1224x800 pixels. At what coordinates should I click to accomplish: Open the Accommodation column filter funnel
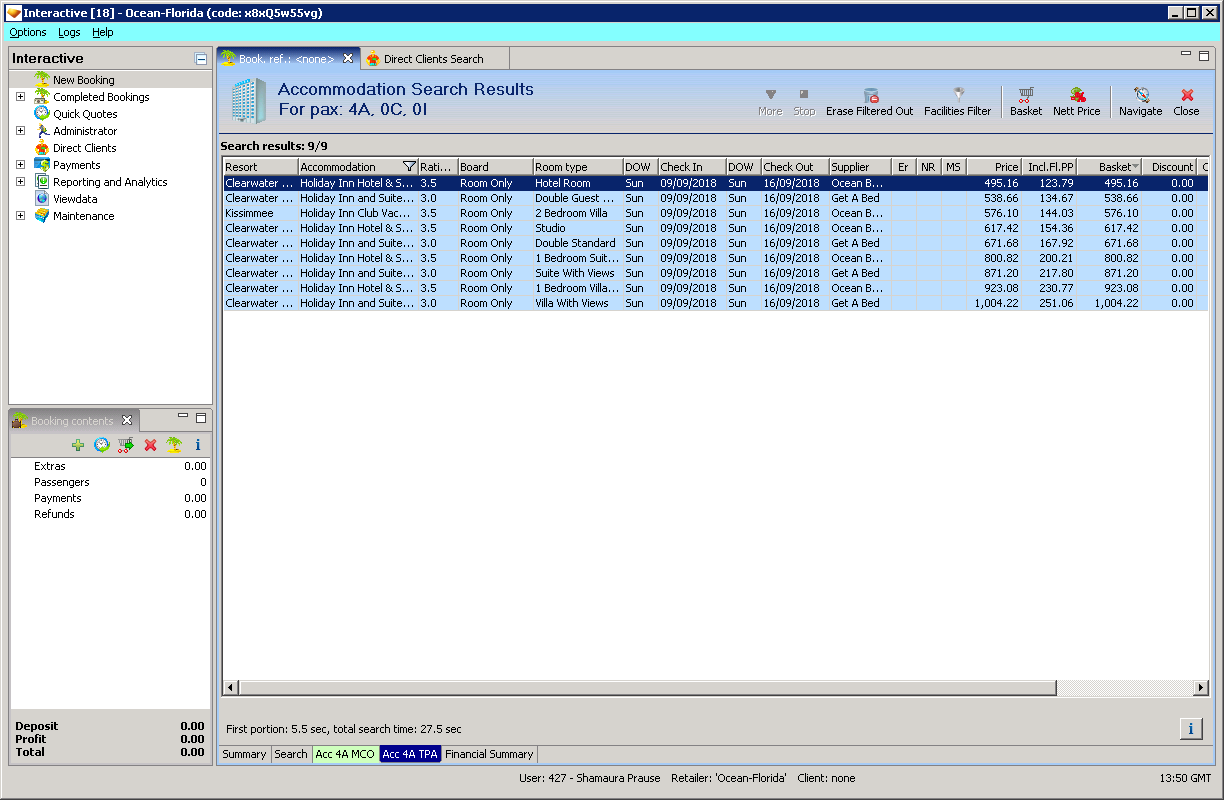coord(408,167)
